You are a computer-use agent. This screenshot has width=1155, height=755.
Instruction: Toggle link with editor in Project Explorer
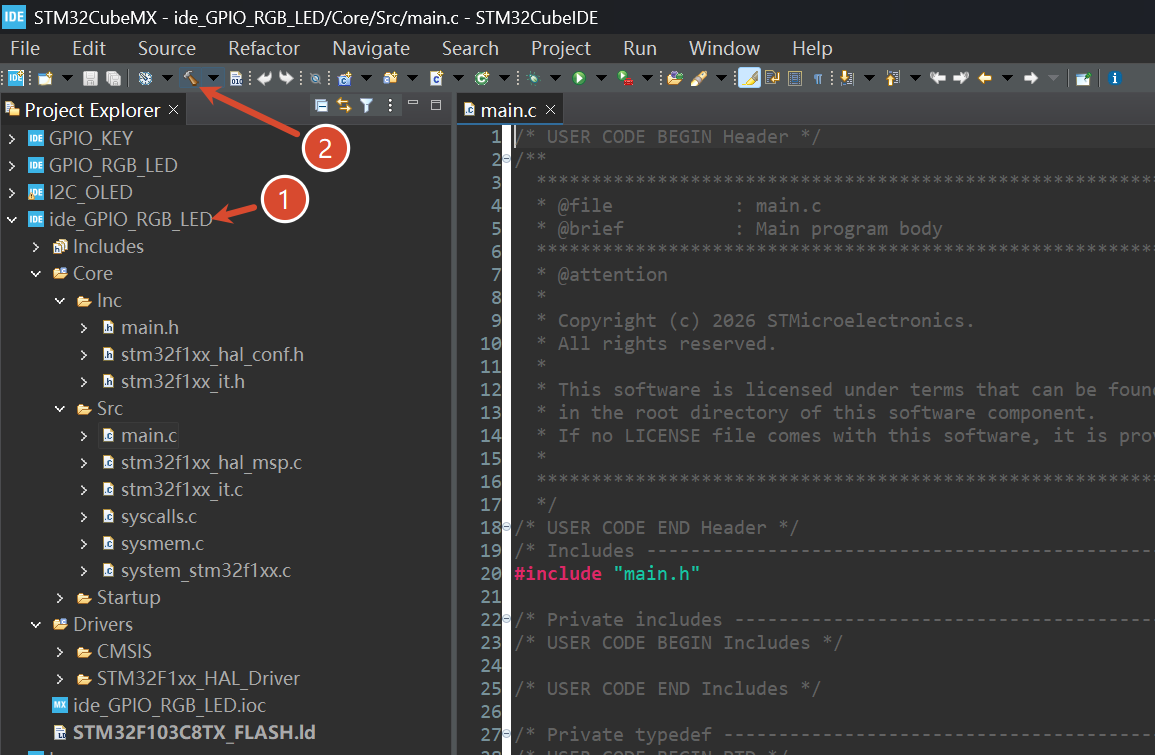pos(344,105)
